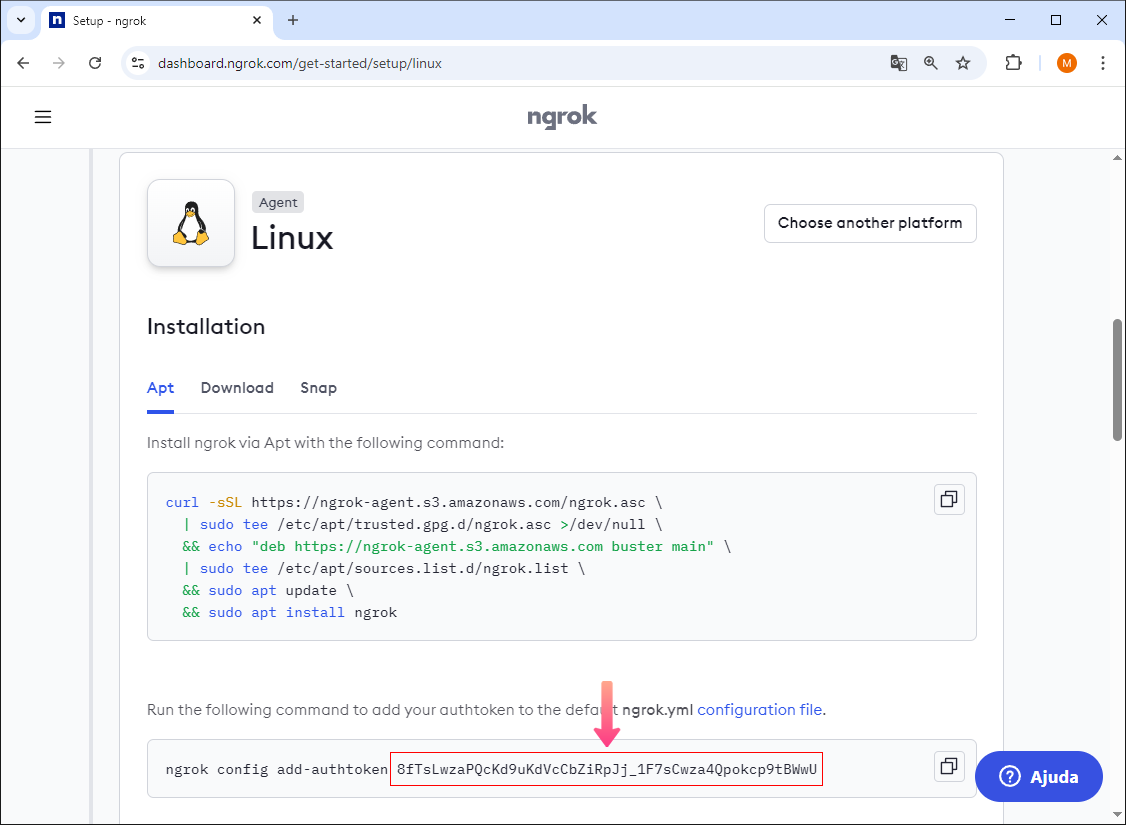The height and width of the screenshot is (825, 1126).
Task: Bookmark this page with the star
Action: tap(963, 63)
